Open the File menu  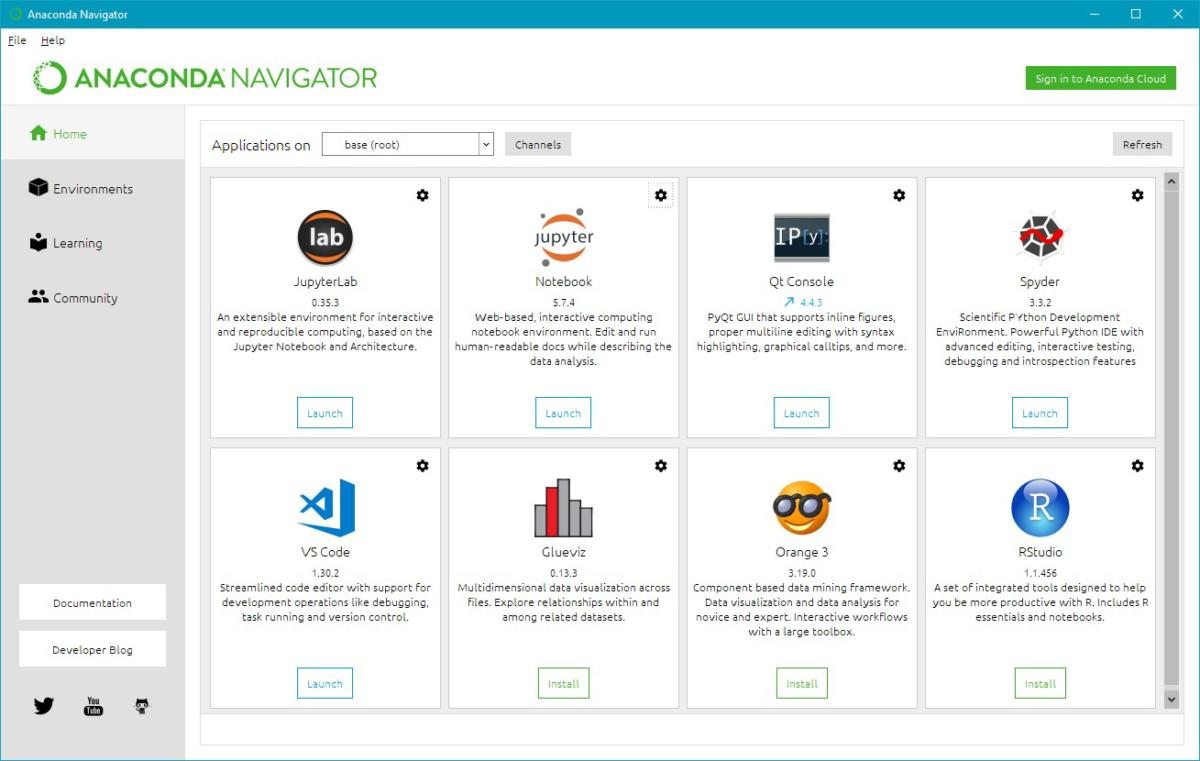[x=17, y=40]
